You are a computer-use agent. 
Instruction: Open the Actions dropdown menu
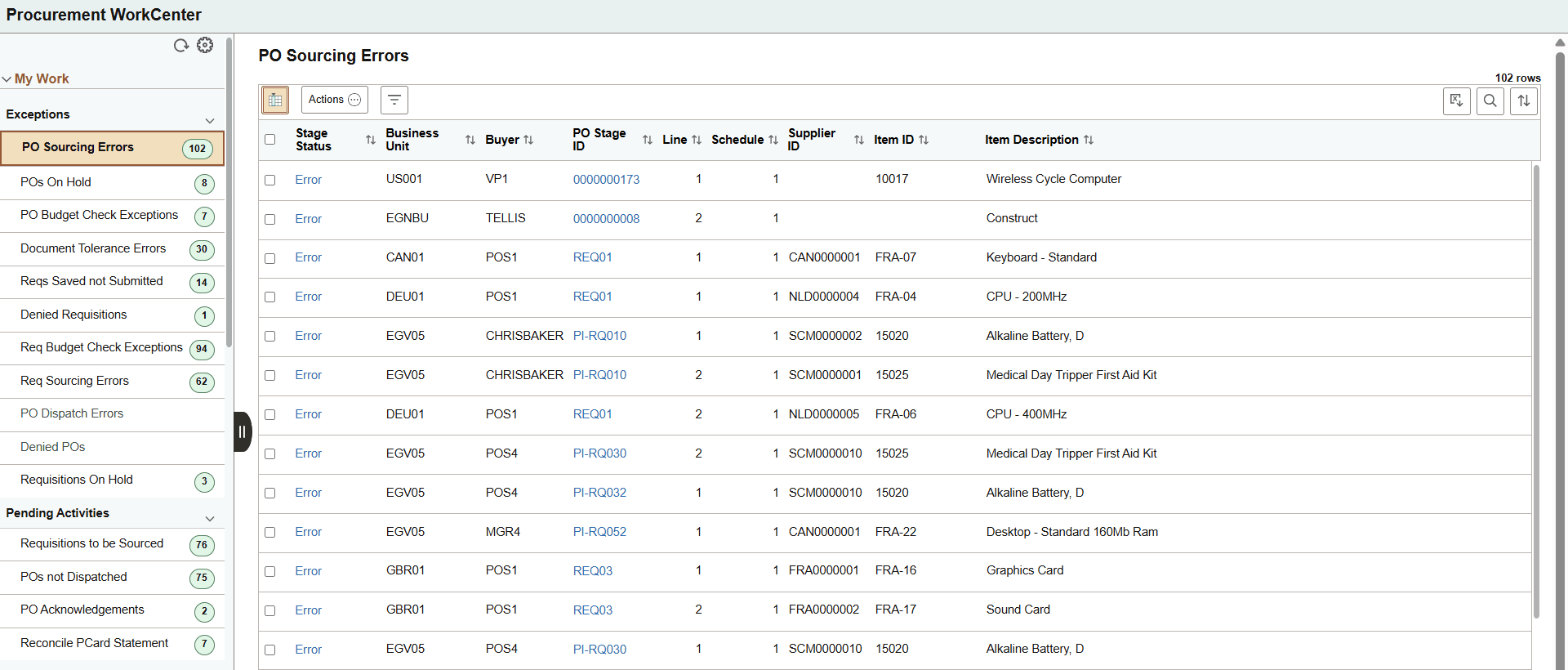[335, 100]
